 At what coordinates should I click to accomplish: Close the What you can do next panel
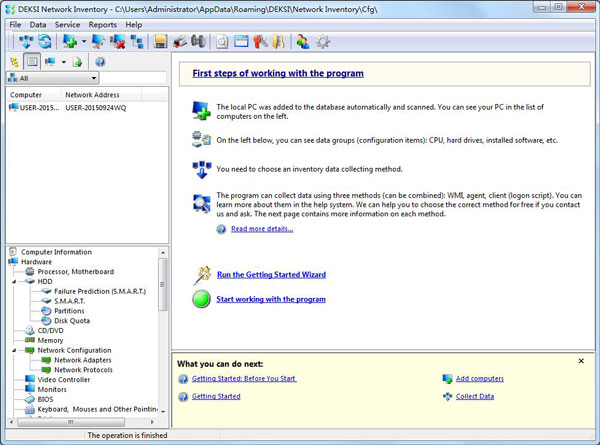click(581, 361)
